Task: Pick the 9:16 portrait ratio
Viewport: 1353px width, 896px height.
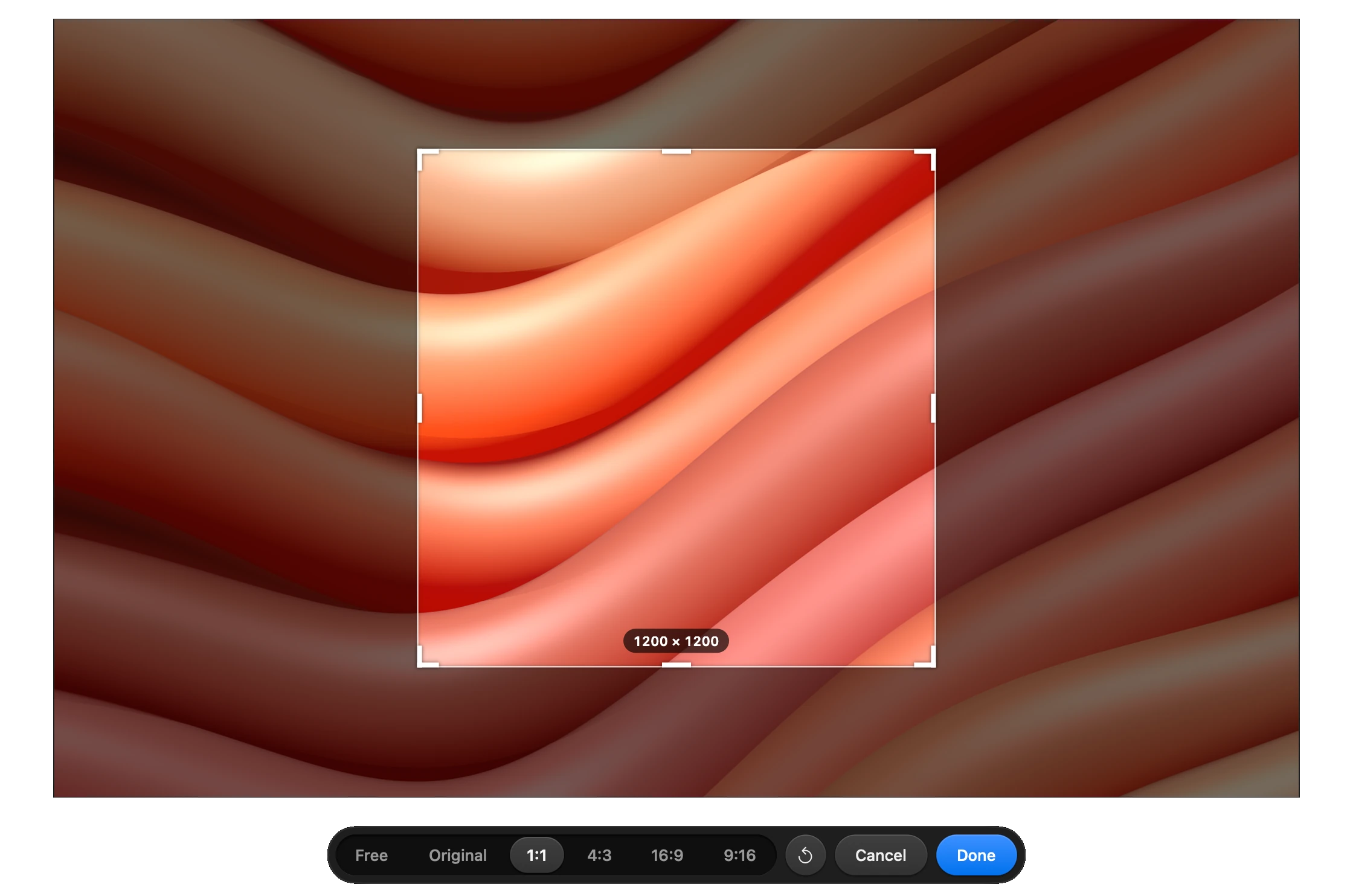Action: [x=739, y=855]
